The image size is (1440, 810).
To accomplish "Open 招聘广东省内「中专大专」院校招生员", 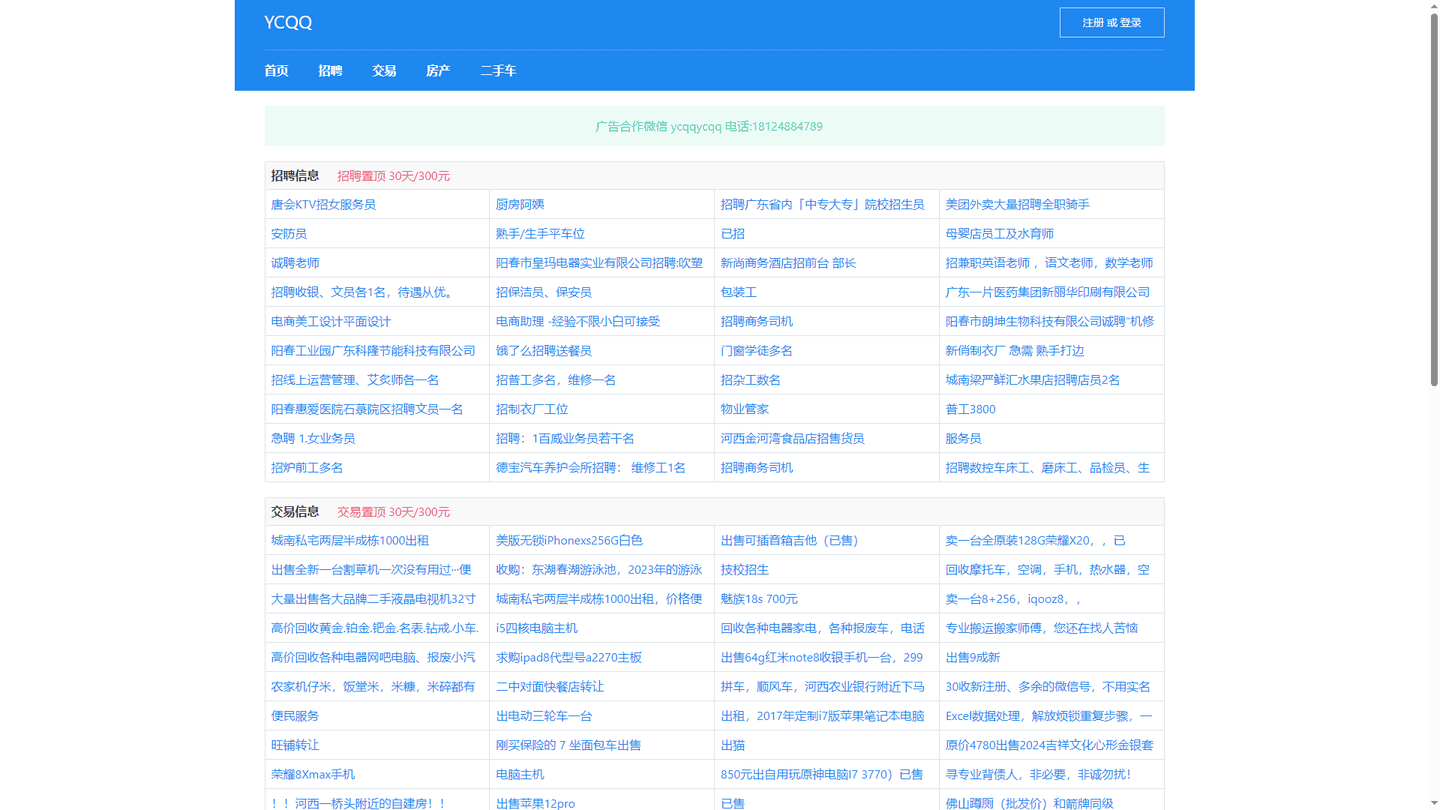I will (x=822, y=204).
